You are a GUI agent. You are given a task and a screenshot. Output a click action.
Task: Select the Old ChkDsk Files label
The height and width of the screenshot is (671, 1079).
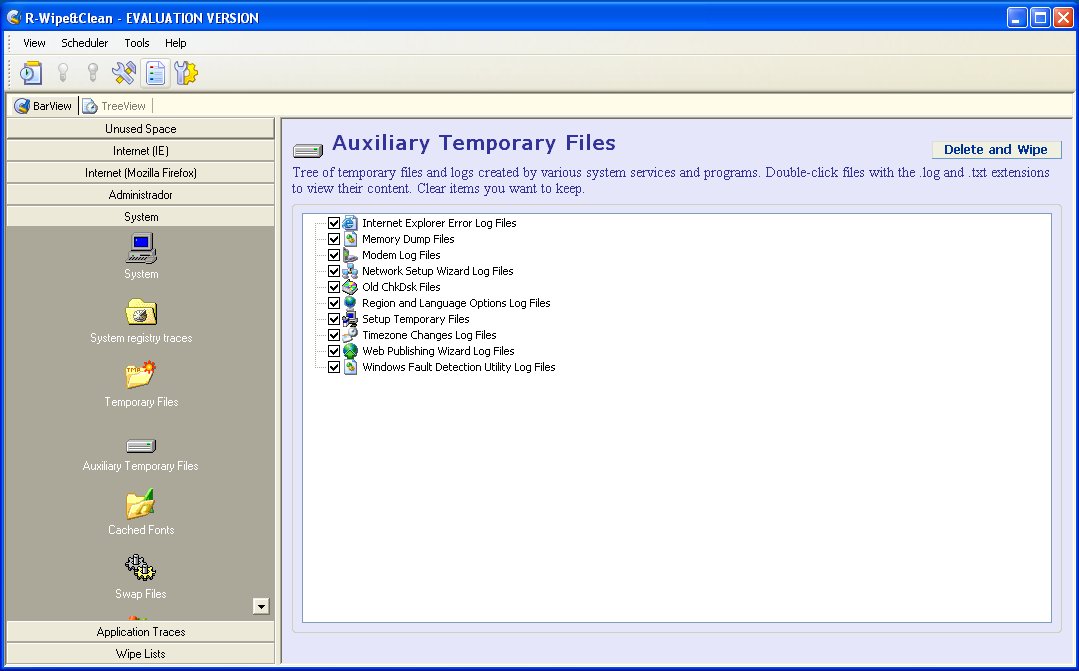coord(401,287)
